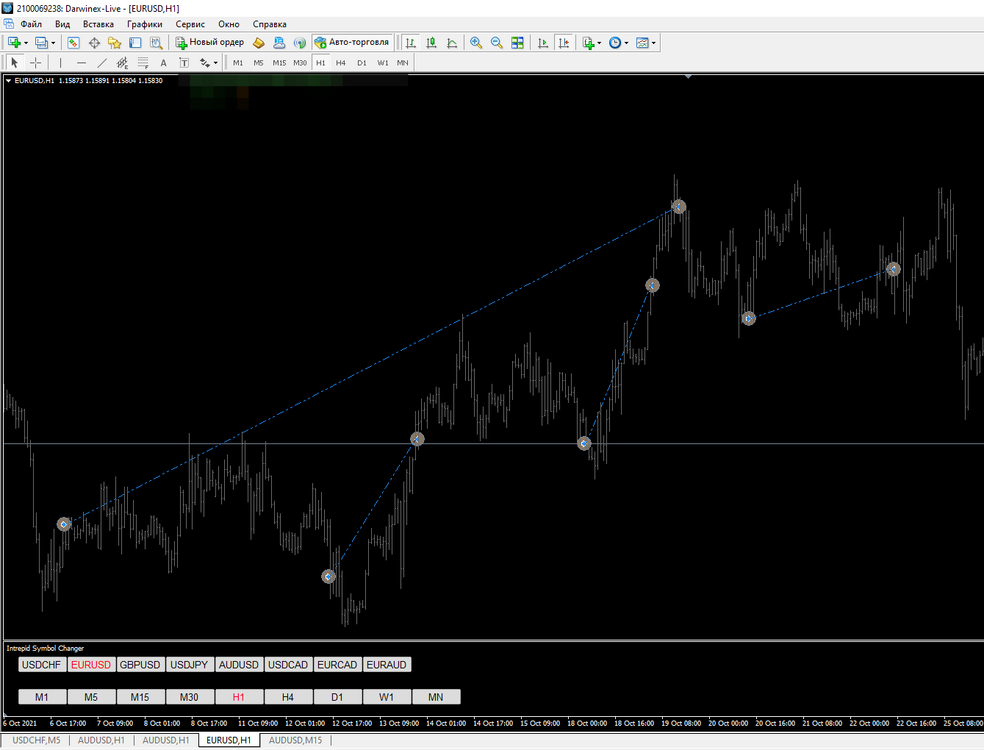This screenshot has height=750, width=984.
Task: Click the trade marker at 19 Oct peak
Action: [x=678, y=206]
